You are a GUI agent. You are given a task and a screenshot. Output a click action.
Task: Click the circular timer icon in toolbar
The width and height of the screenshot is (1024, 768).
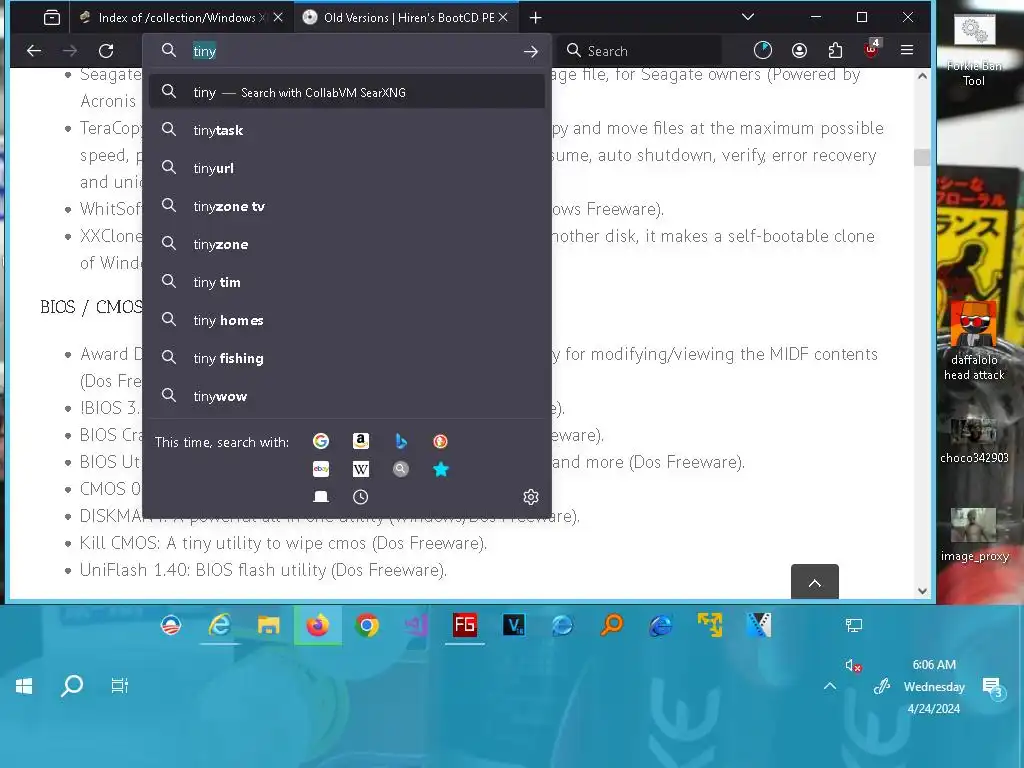click(762, 50)
